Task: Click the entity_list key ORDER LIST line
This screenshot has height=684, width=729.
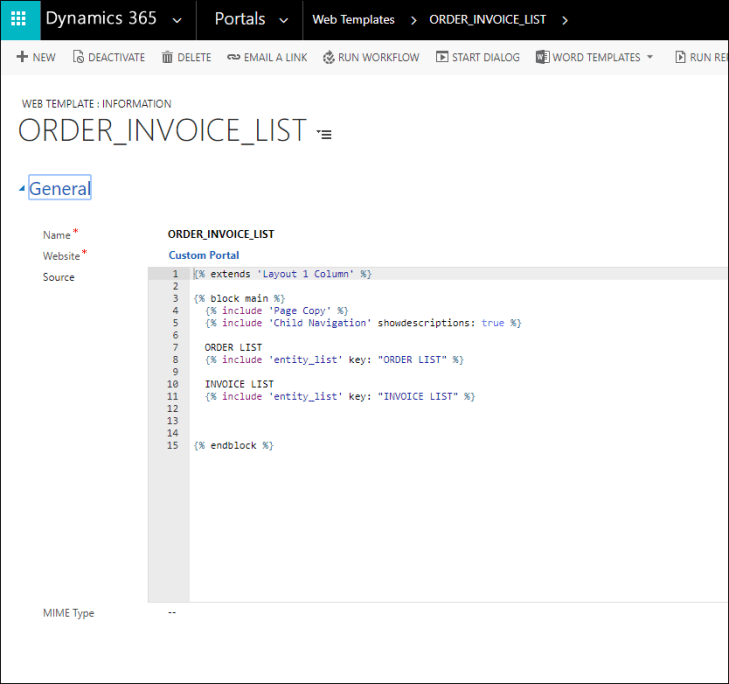Action: pos(334,359)
